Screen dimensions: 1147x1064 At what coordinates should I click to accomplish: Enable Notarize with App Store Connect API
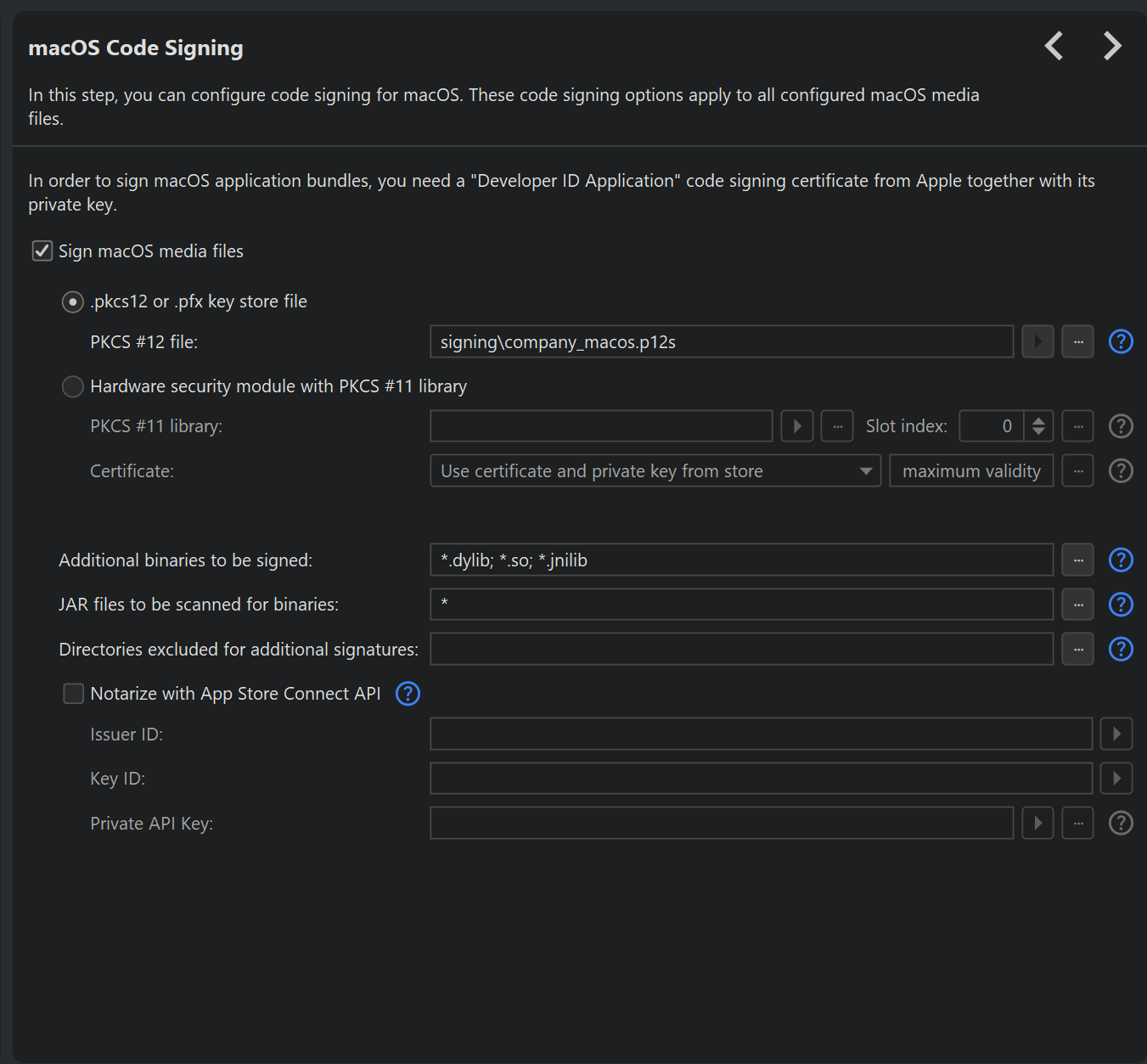pyautogui.click(x=74, y=694)
